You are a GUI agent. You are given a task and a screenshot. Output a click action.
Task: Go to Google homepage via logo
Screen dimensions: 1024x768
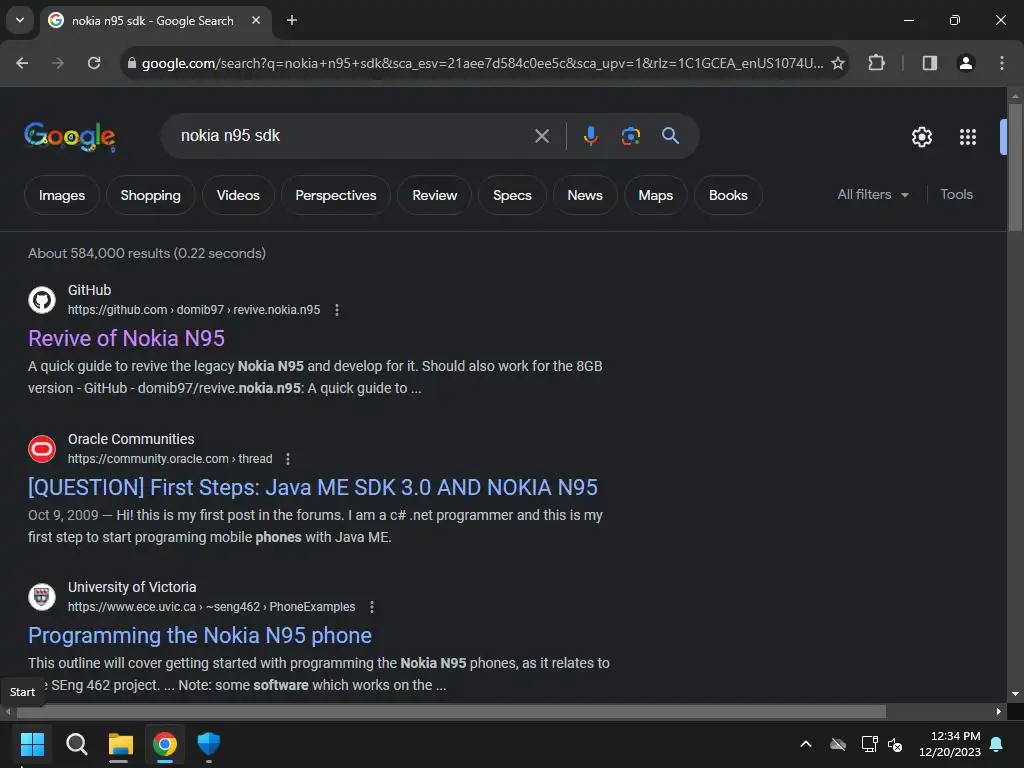[70, 136]
